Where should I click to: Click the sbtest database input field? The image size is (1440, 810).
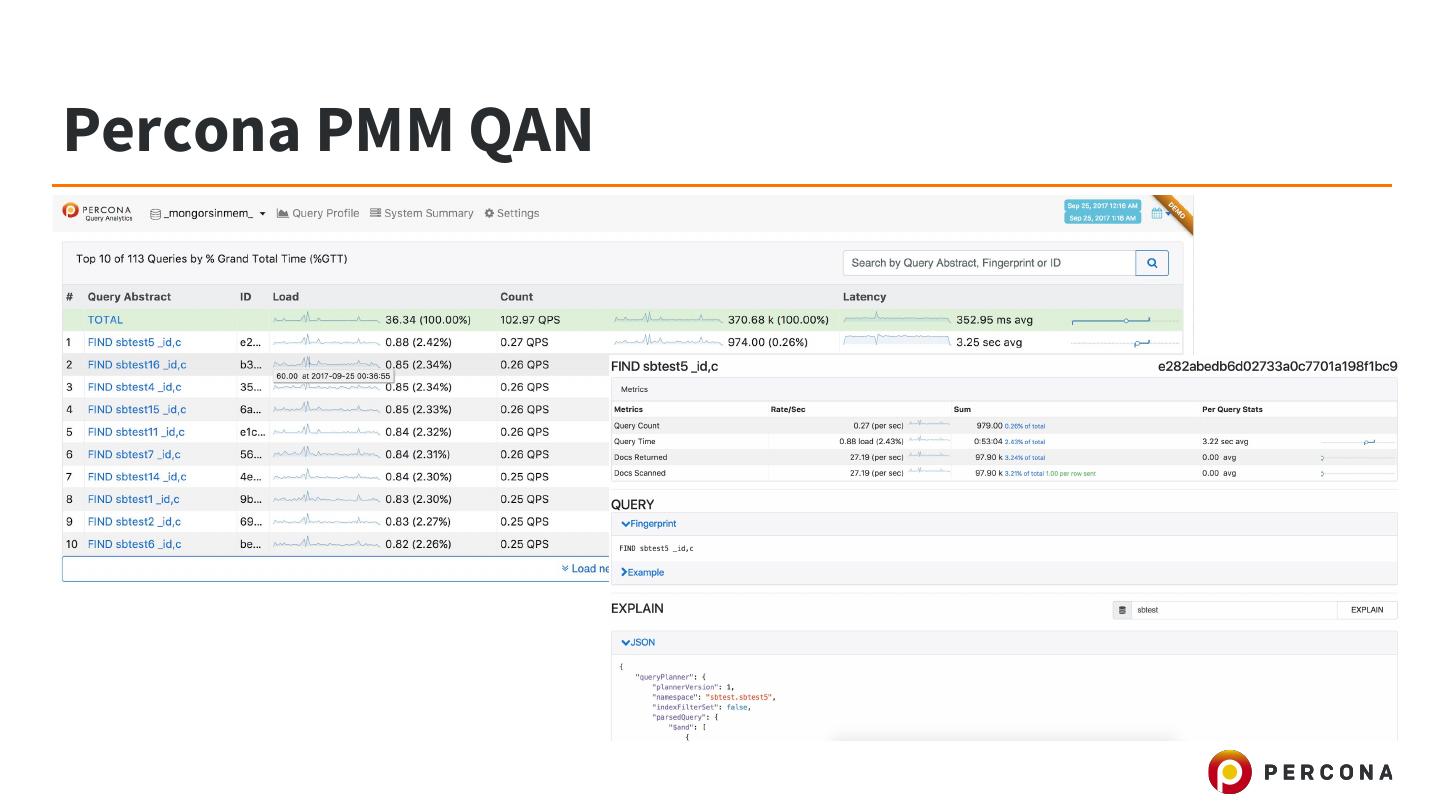(x=1234, y=610)
